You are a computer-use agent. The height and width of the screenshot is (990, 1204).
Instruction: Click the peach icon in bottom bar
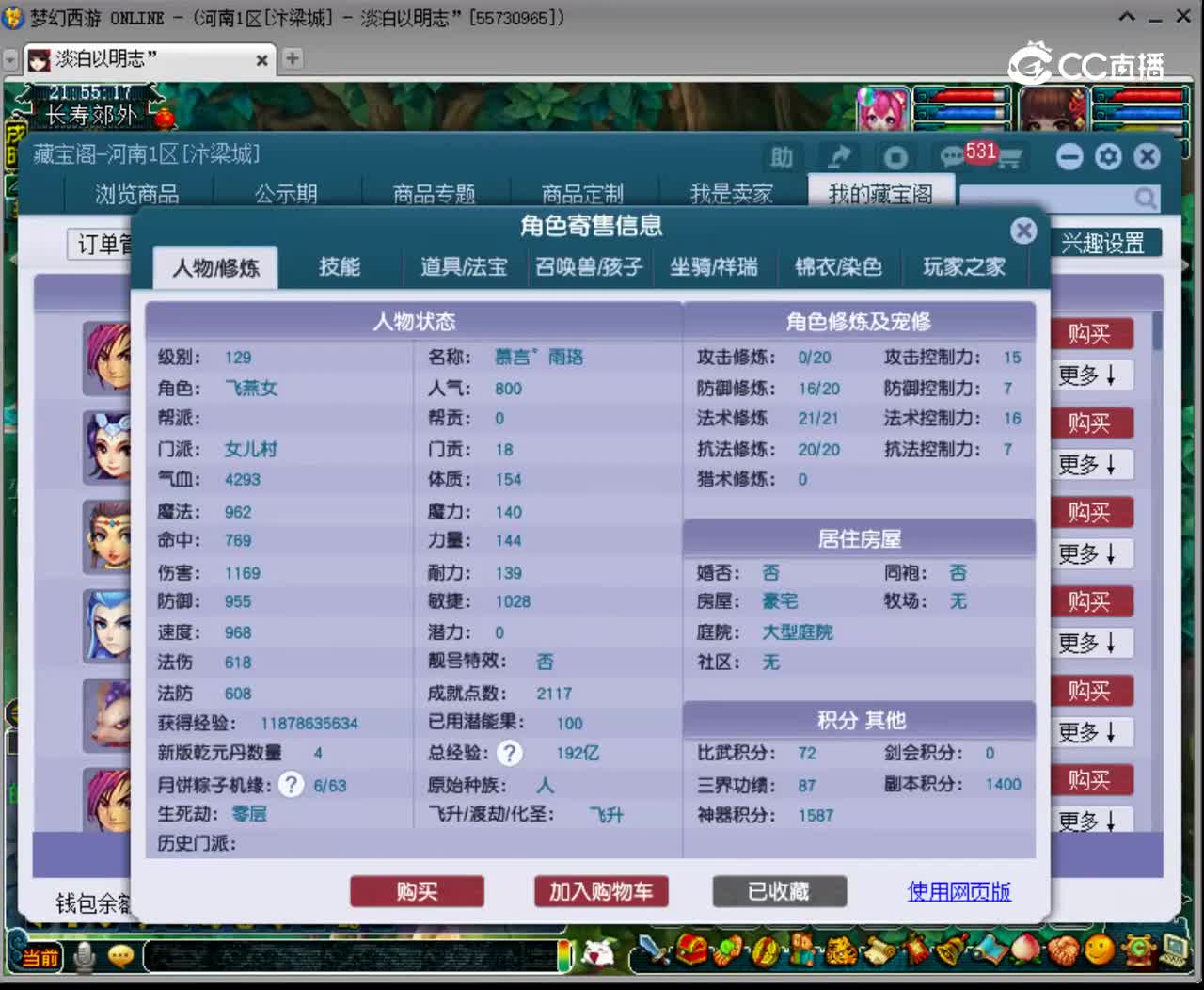coord(1025,950)
